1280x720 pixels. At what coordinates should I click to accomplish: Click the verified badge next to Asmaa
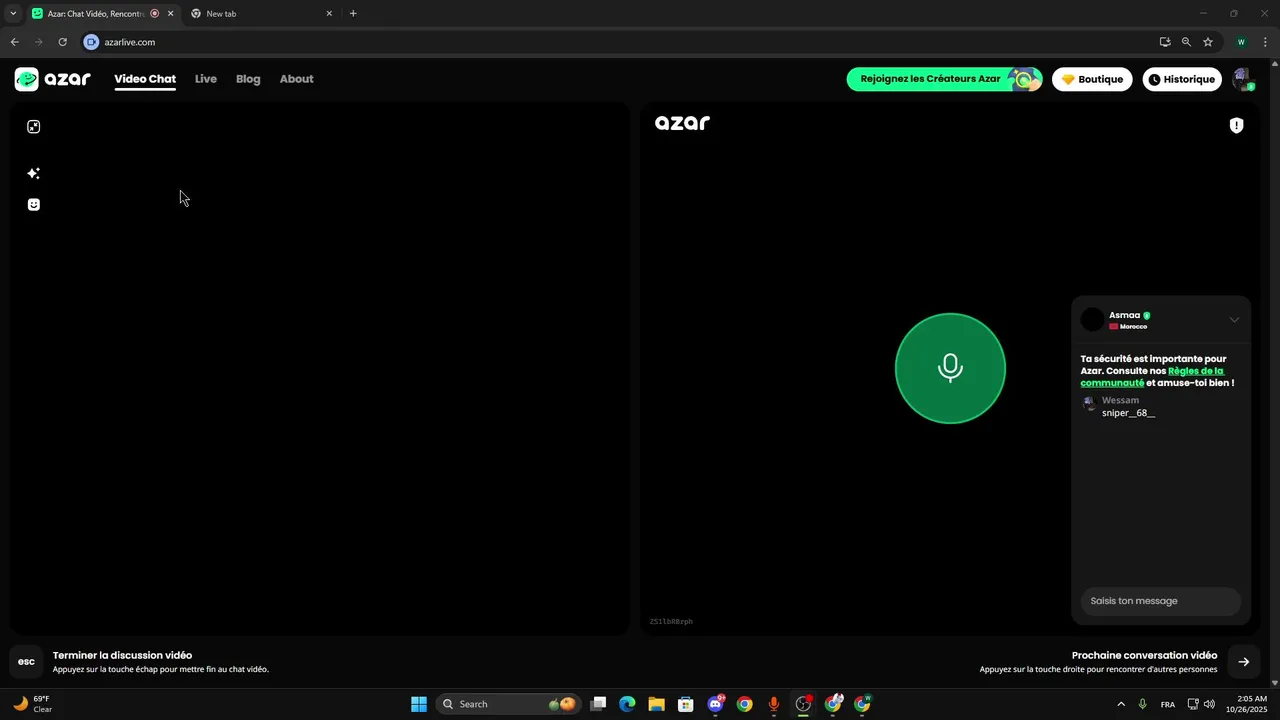click(1147, 315)
